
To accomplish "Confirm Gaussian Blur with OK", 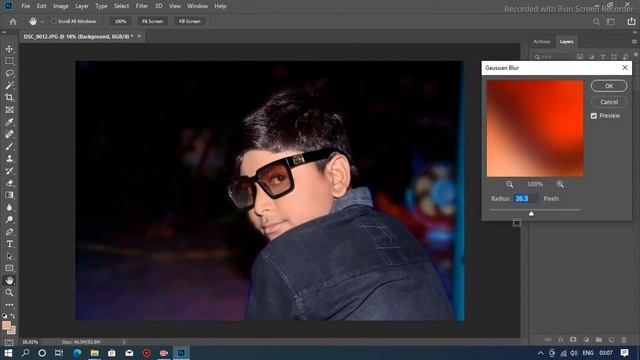I will [x=609, y=86].
